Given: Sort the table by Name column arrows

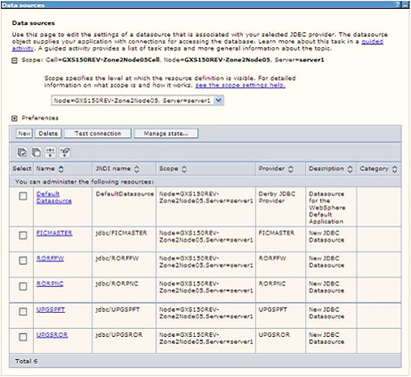Looking at the screenshot, I should click(61, 169).
